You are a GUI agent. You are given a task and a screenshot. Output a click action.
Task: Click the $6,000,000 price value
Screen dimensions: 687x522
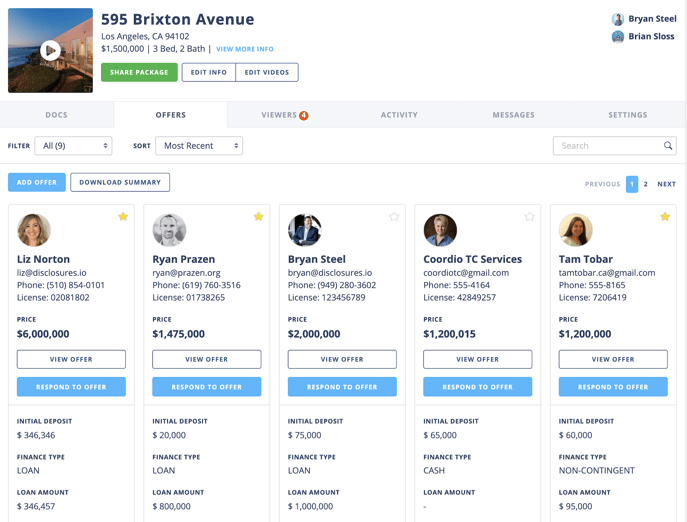(x=43, y=334)
